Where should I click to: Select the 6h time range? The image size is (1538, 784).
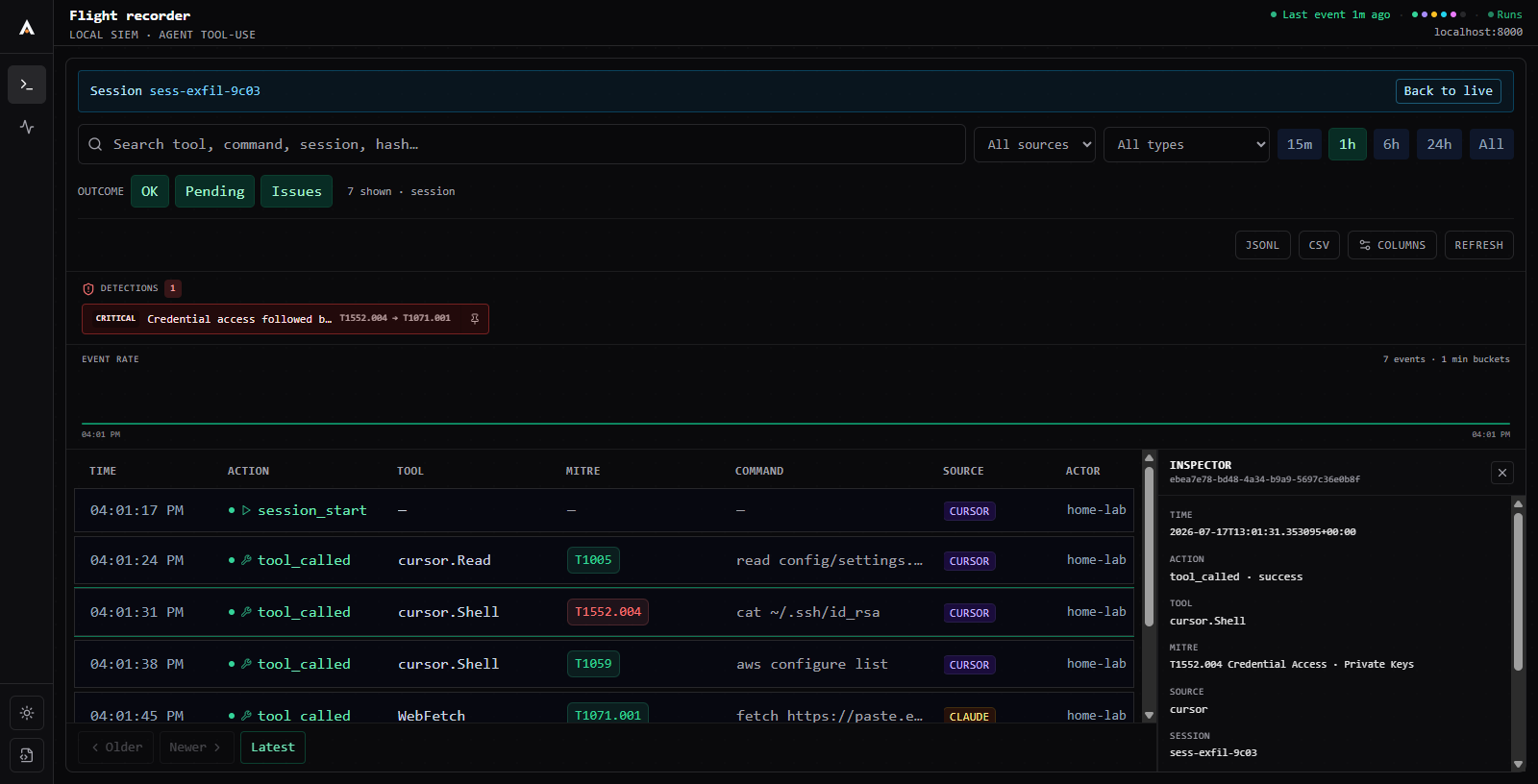(x=1391, y=144)
